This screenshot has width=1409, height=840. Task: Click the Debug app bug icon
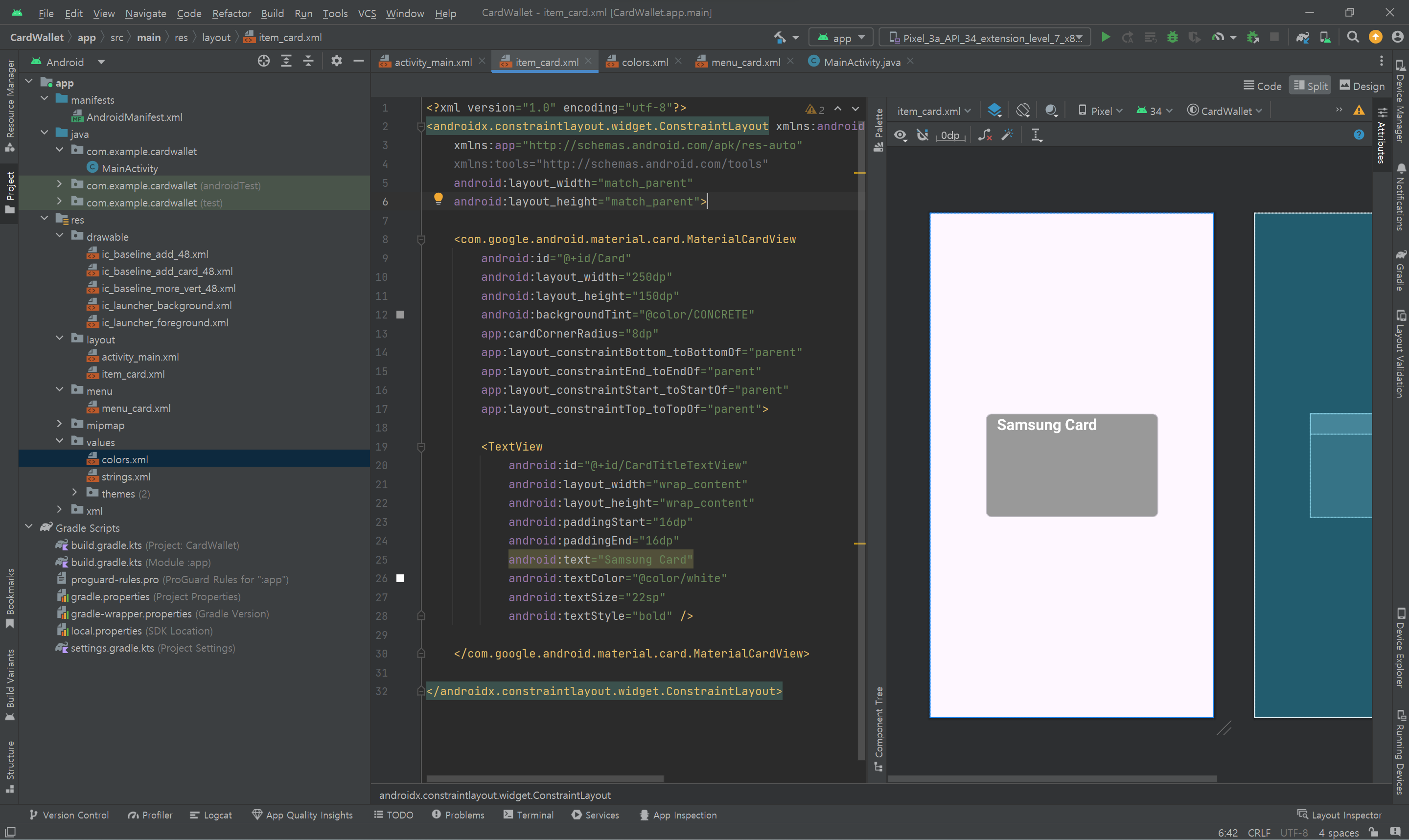pos(1173,37)
